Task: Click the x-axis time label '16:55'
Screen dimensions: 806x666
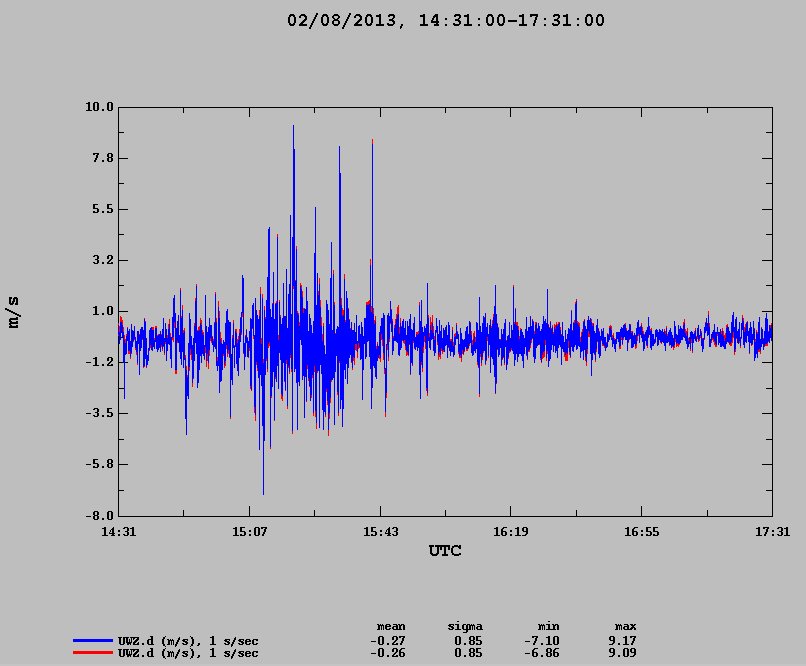Action: 641,532
